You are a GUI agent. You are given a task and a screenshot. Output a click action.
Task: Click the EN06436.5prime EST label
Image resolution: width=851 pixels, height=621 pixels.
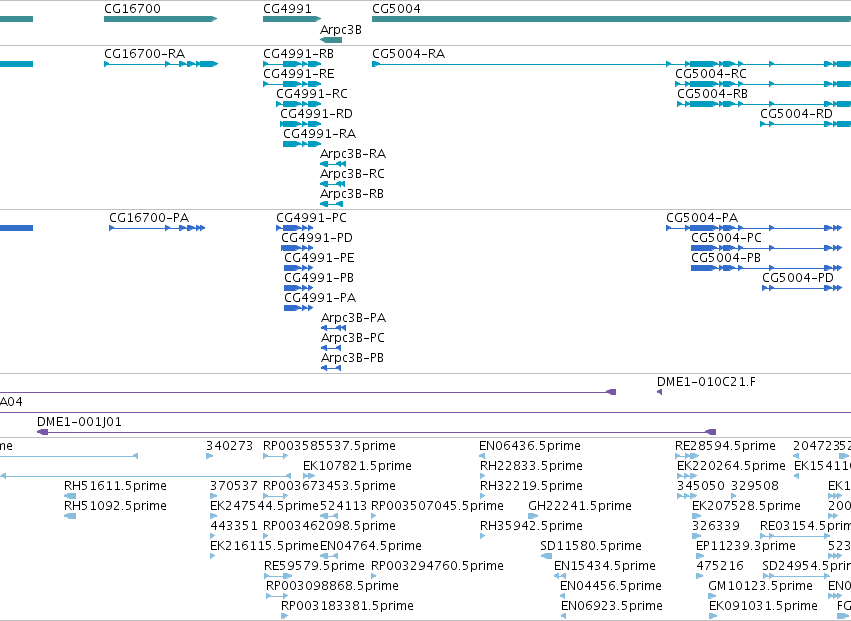point(530,446)
